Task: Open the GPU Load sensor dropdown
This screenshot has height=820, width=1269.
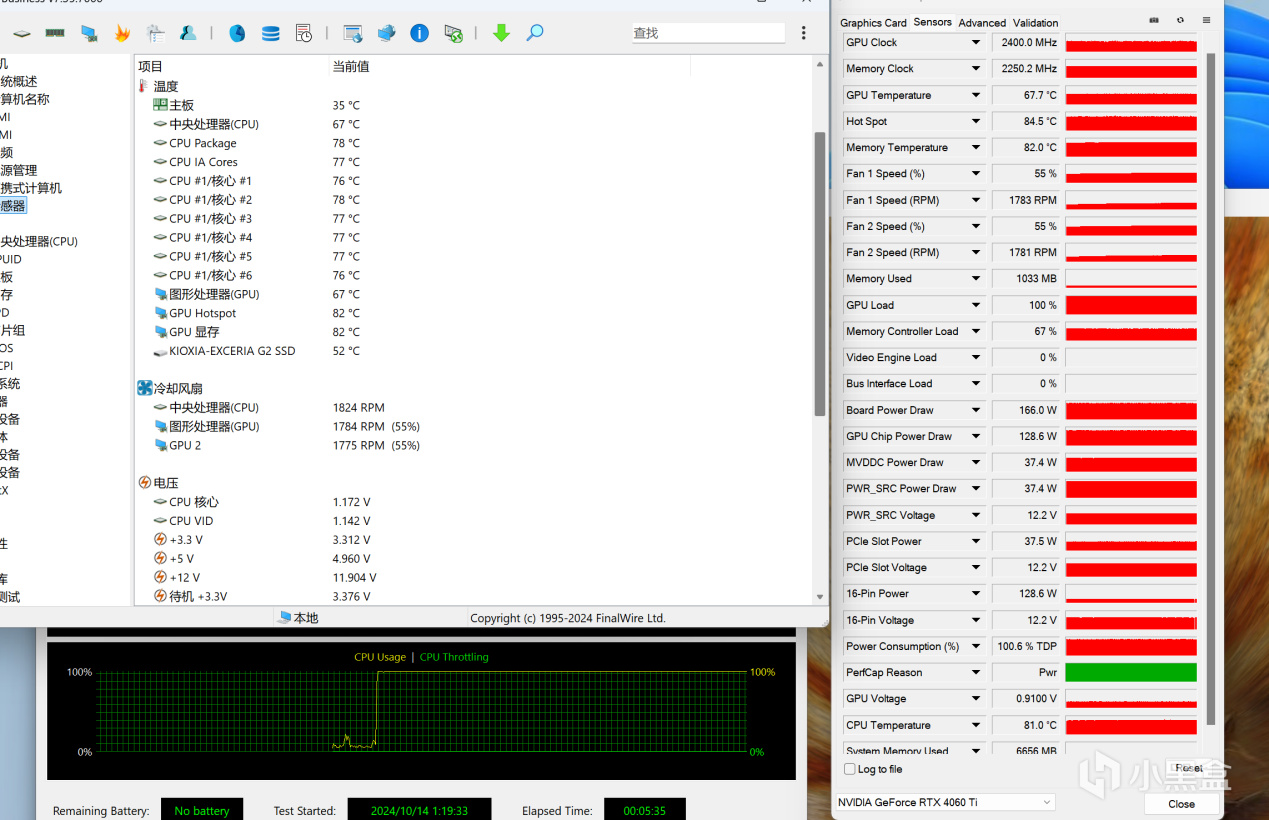Action: 976,305
